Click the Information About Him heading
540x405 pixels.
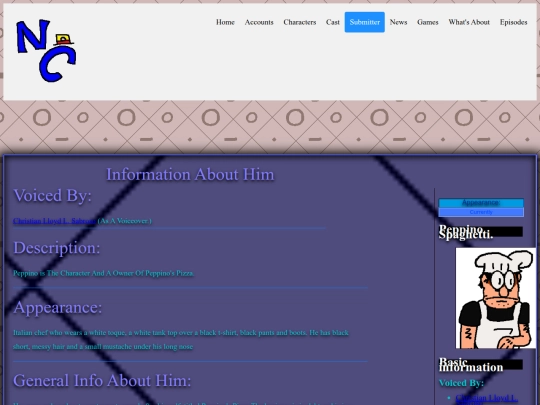tap(190, 174)
